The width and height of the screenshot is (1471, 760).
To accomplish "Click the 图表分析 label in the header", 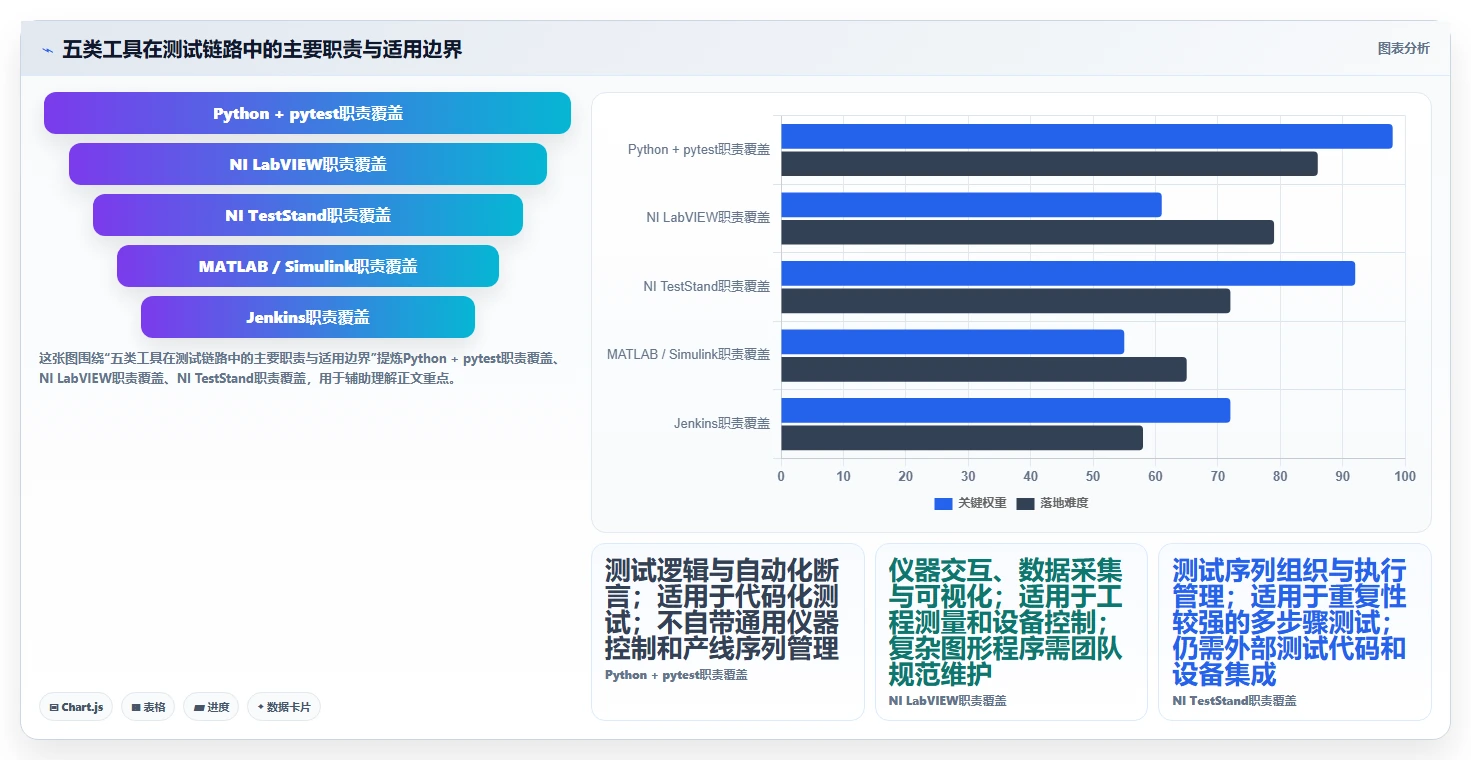I will click(x=1403, y=48).
